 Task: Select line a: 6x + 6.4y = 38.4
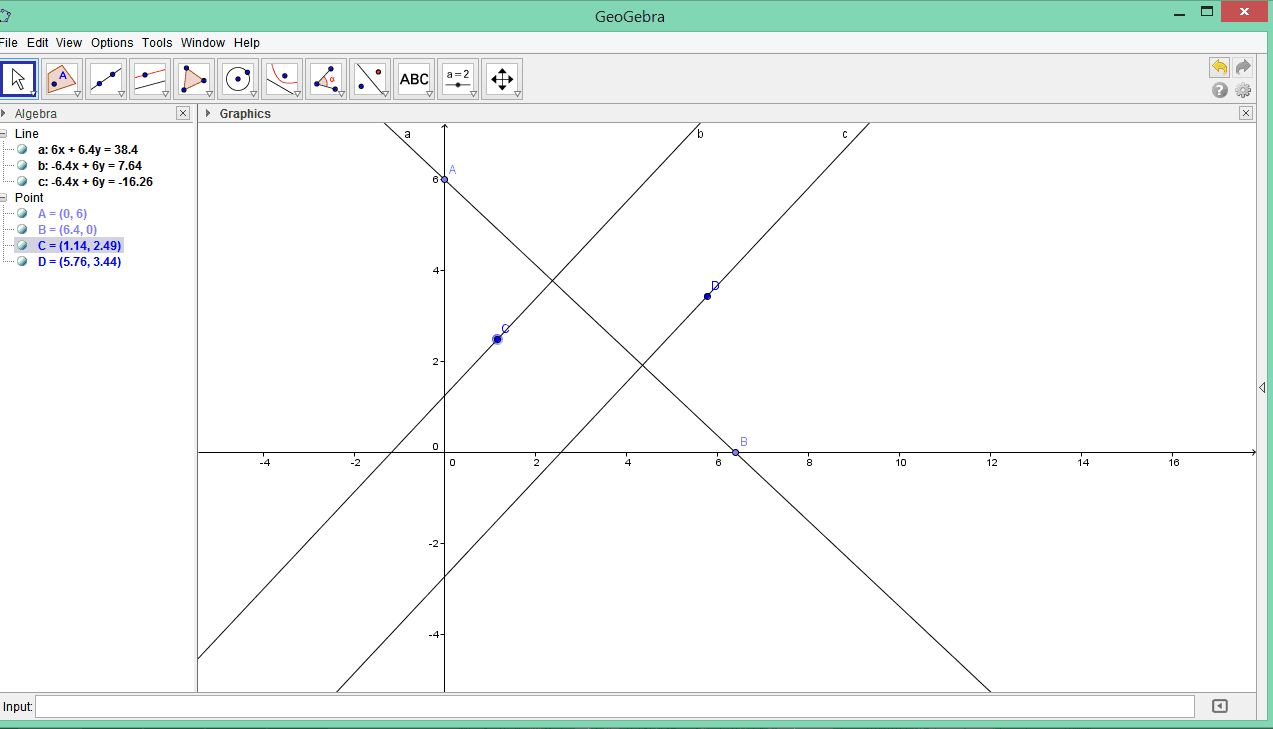tap(88, 149)
